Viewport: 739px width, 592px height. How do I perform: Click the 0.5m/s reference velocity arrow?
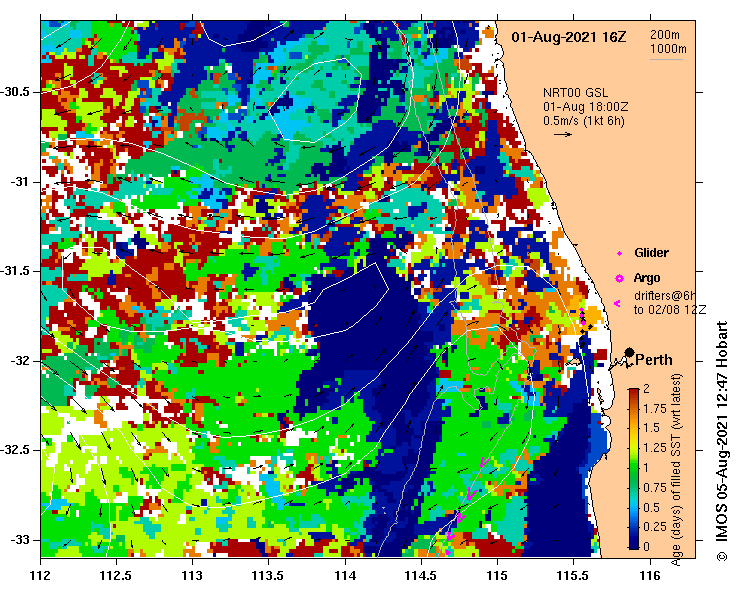tap(563, 134)
